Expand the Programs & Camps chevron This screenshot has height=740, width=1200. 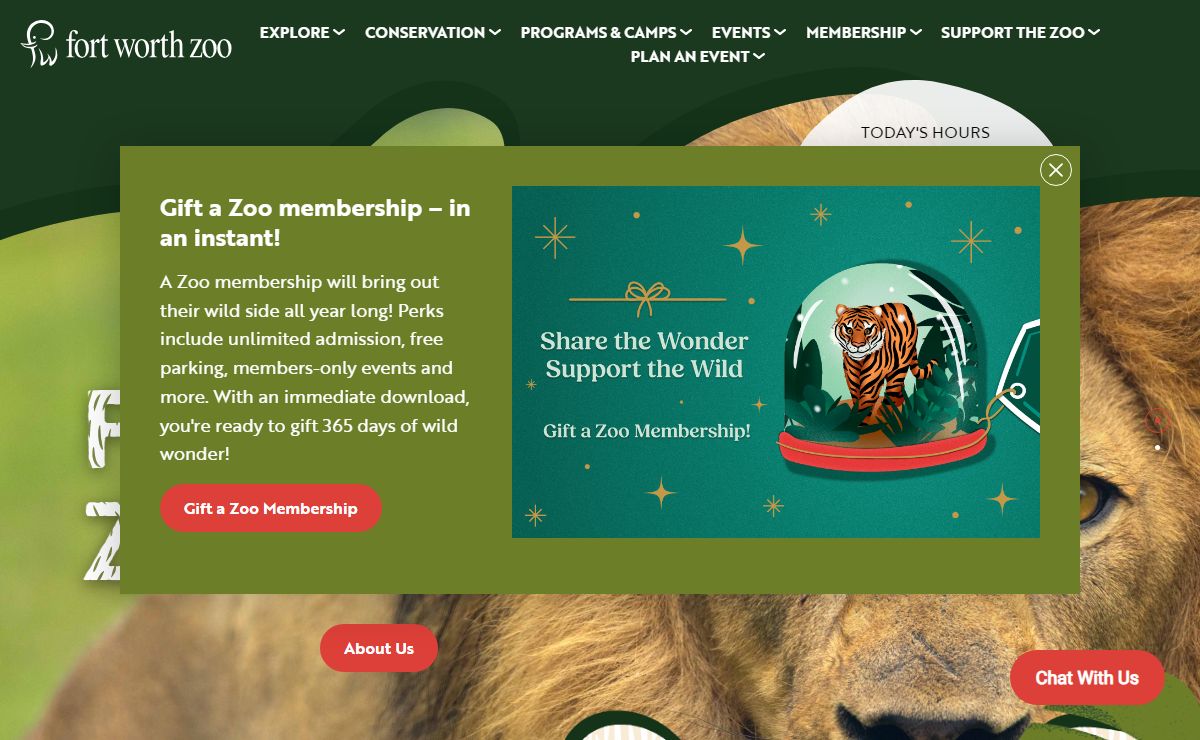pos(686,32)
